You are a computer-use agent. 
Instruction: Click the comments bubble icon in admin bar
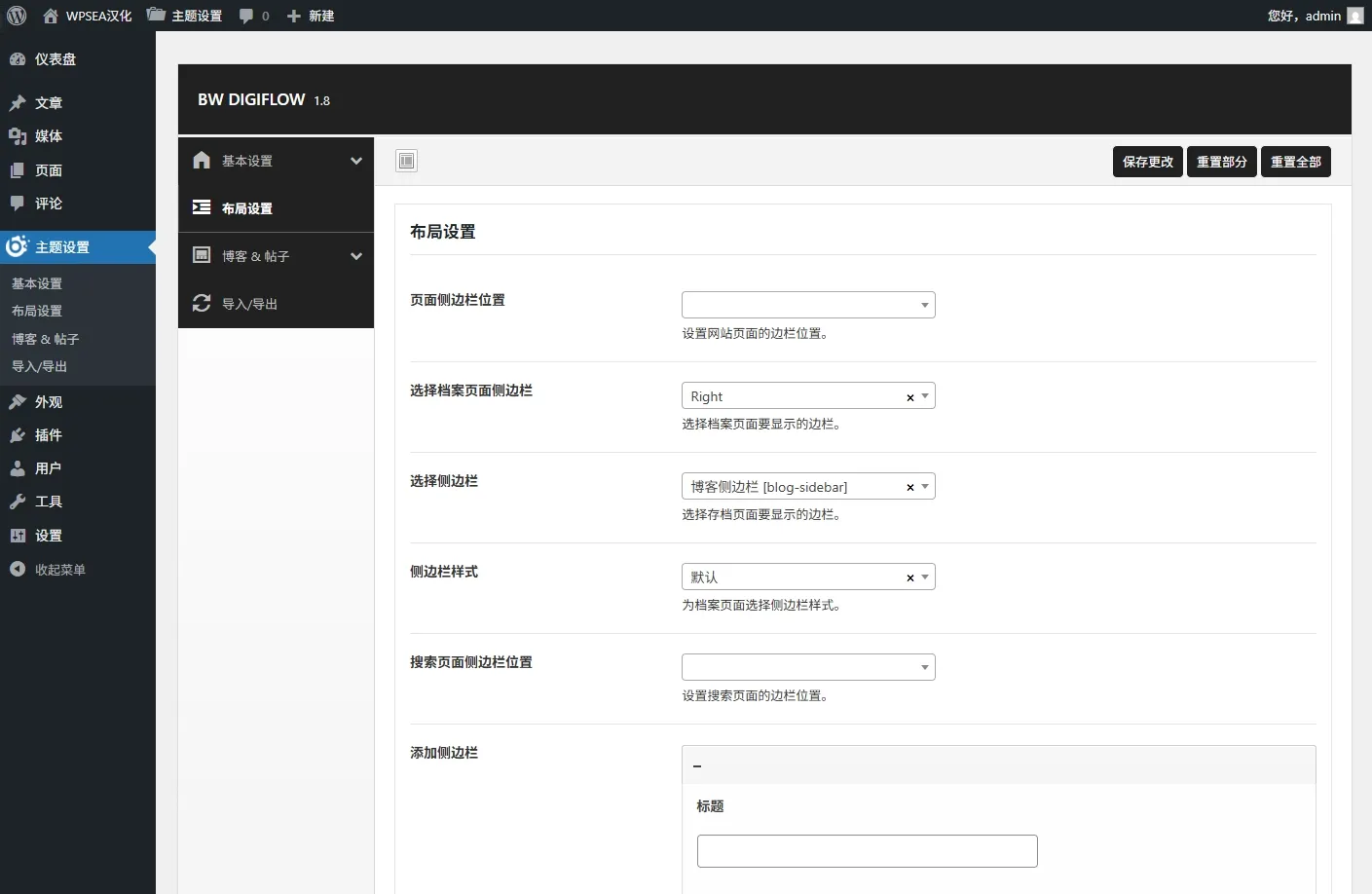(x=246, y=16)
